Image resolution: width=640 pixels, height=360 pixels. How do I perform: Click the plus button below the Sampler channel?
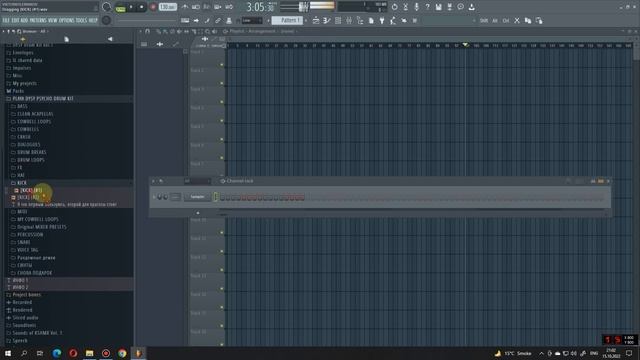[198, 213]
